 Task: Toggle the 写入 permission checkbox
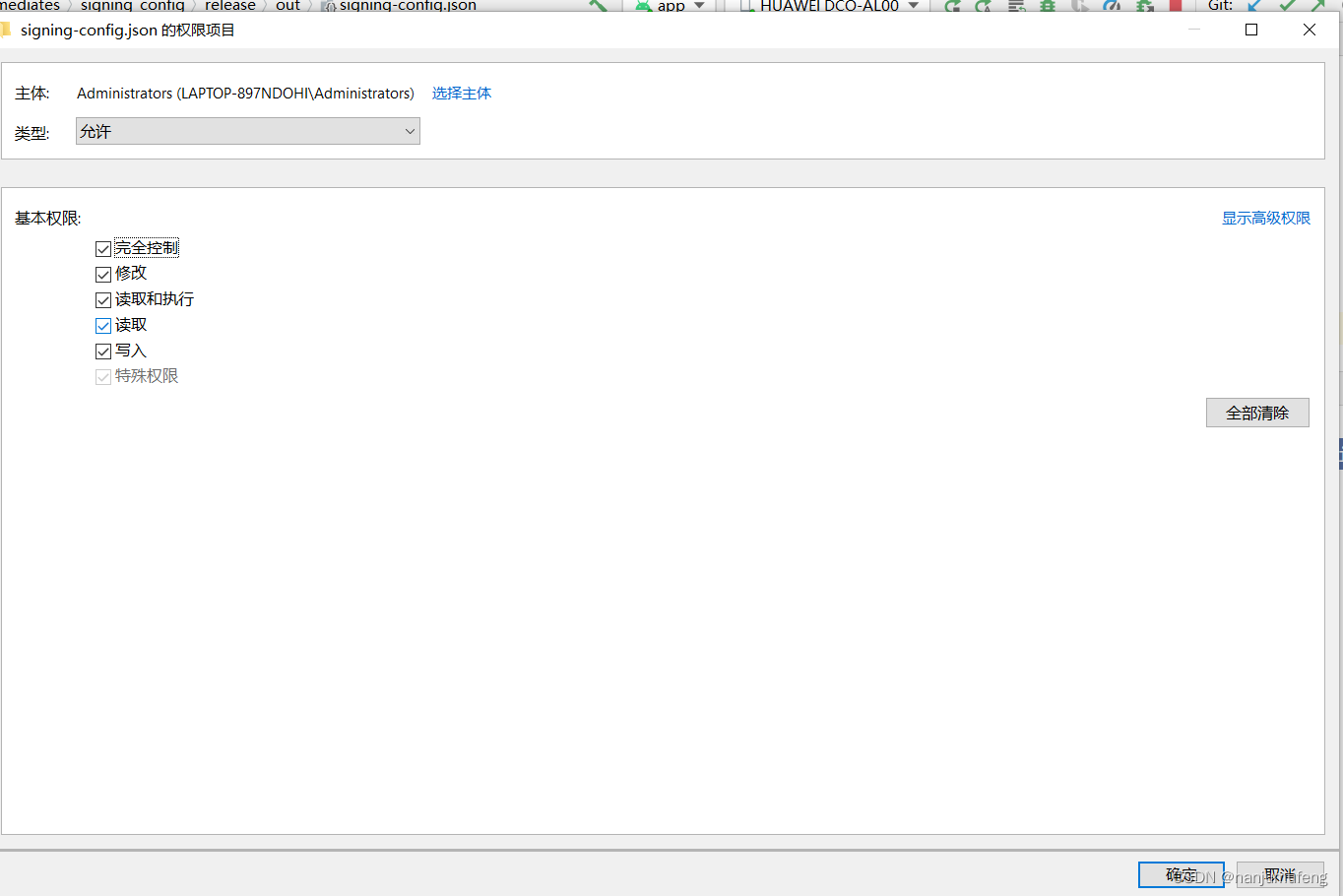(x=103, y=352)
